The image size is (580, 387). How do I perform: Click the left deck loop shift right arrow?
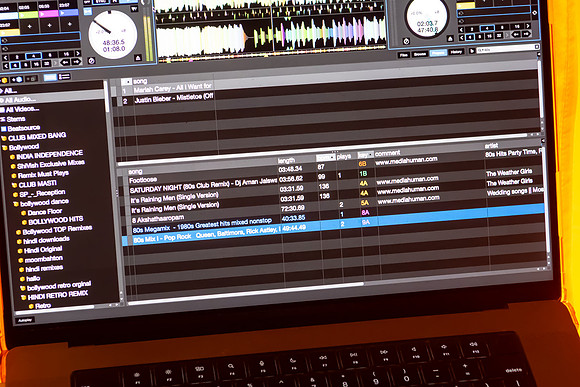[76, 62]
